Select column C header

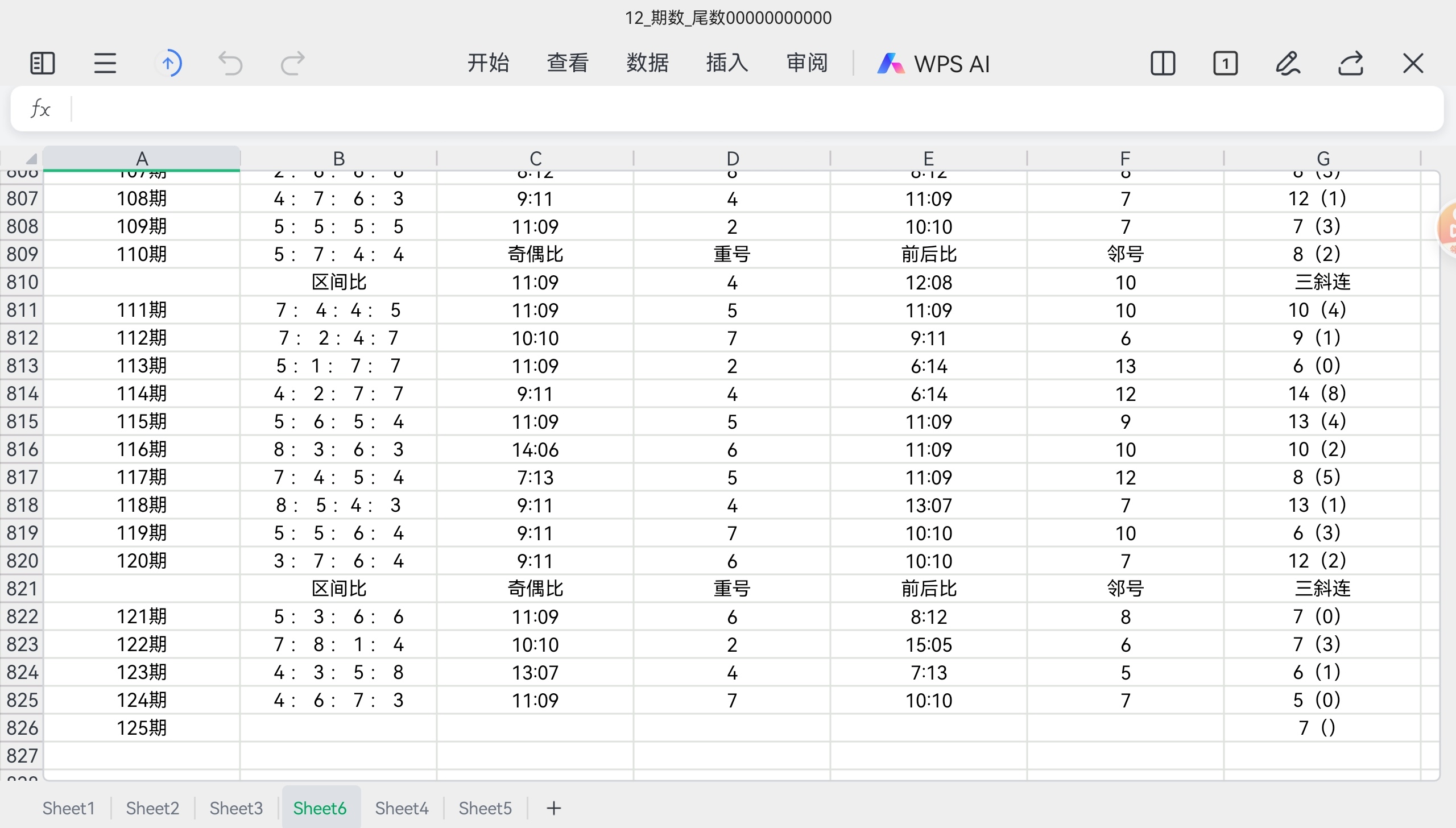[x=535, y=158]
